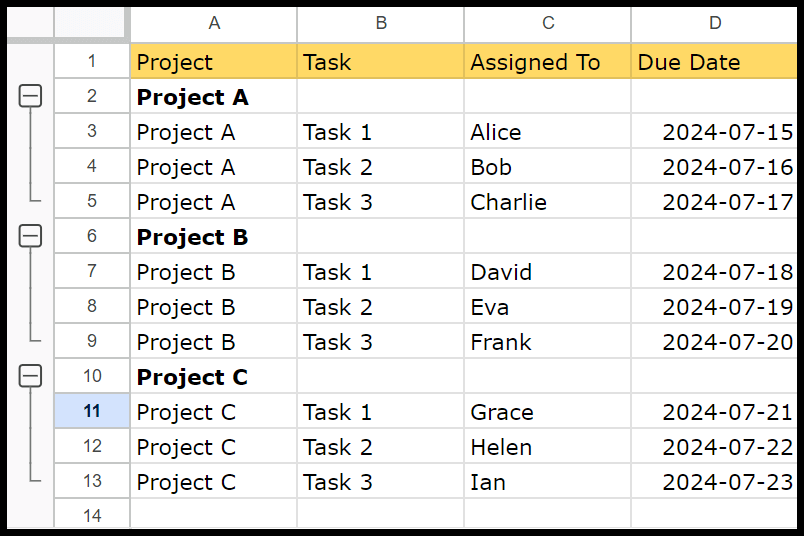Collapse the Project A row group
Viewport: 804px width, 536px height.
(x=30, y=96)
